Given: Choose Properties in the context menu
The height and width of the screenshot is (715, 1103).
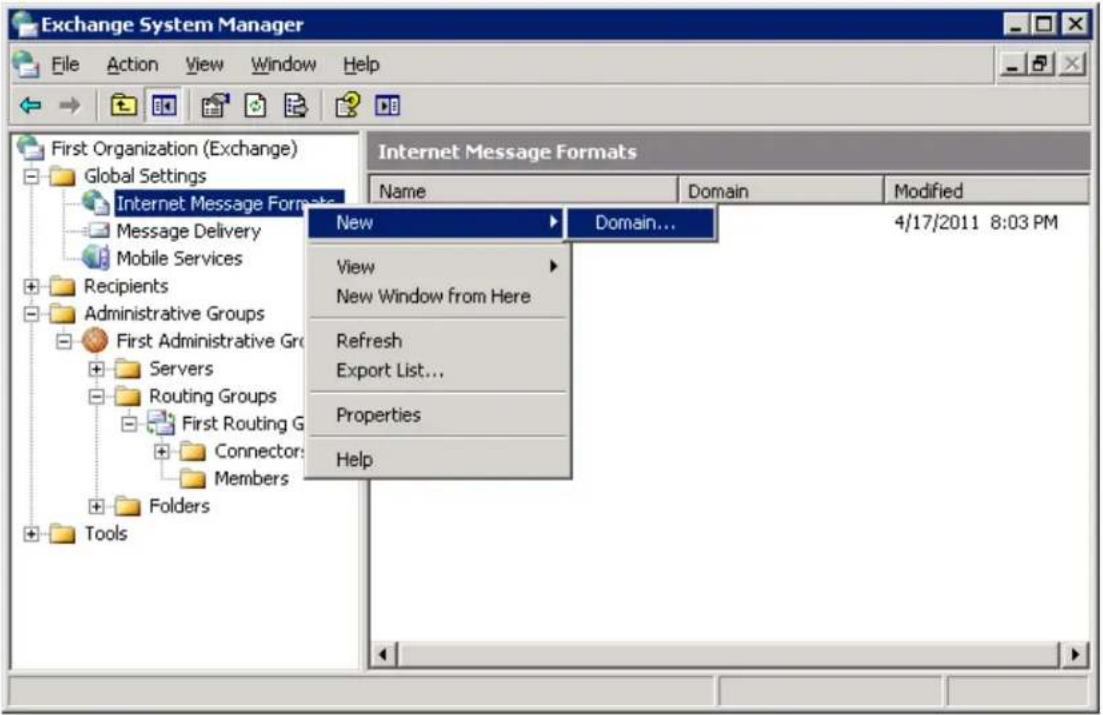Looking at the screenshot, I should coord(438,415).
